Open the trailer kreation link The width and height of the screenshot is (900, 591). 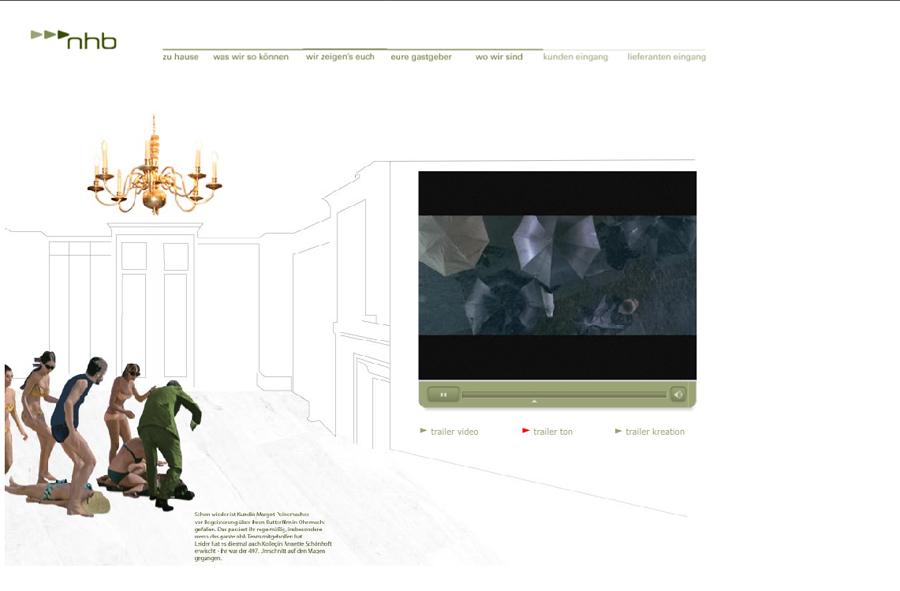click(x=655, y=432)
